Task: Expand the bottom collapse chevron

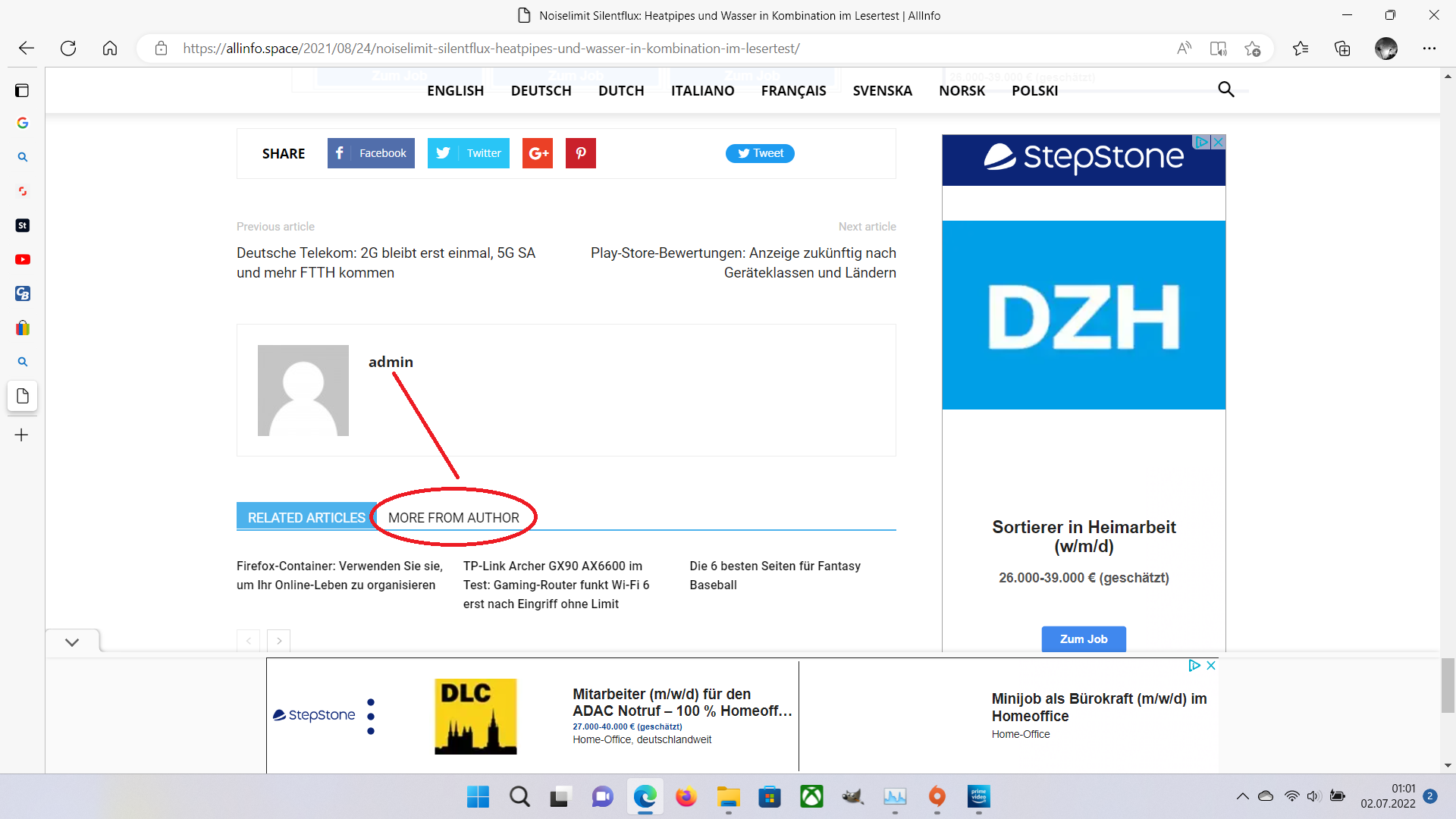Action: tap(72, 642)
